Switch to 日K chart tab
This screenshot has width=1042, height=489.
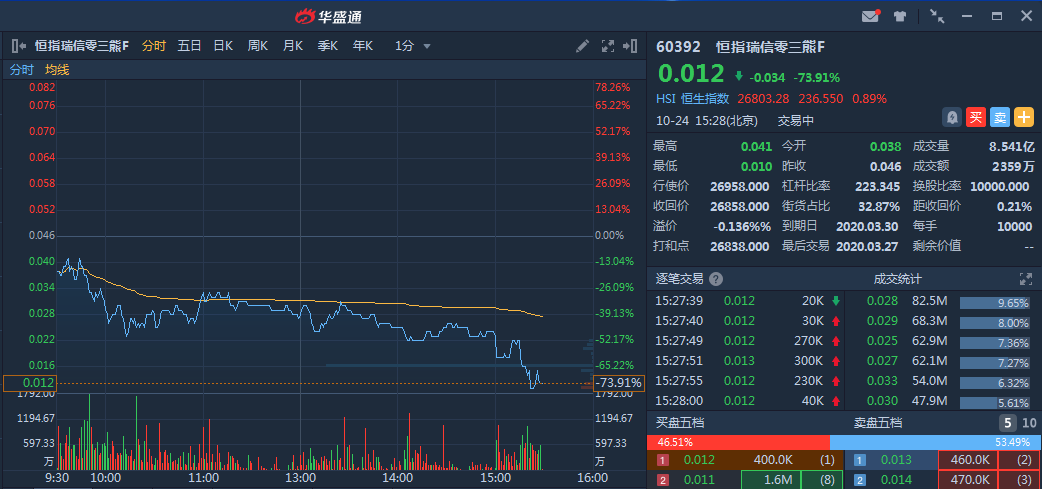click(223, 46)
